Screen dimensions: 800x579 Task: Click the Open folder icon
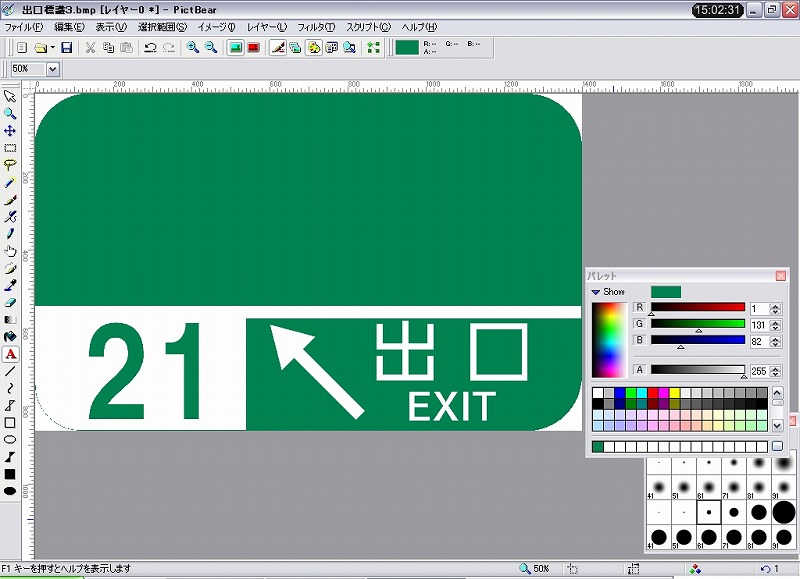40,47
